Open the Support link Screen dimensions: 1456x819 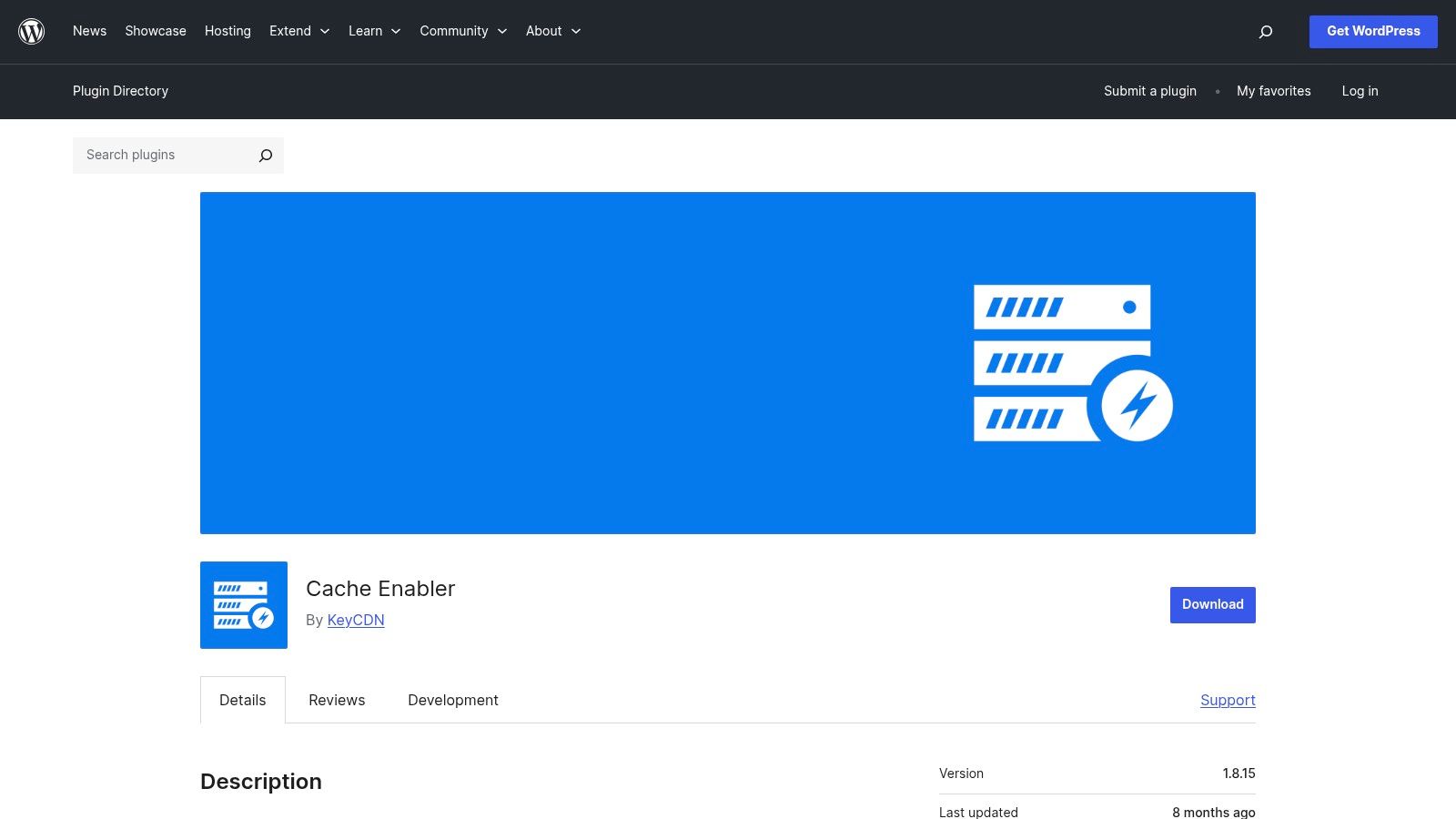tap(1228, 700)
